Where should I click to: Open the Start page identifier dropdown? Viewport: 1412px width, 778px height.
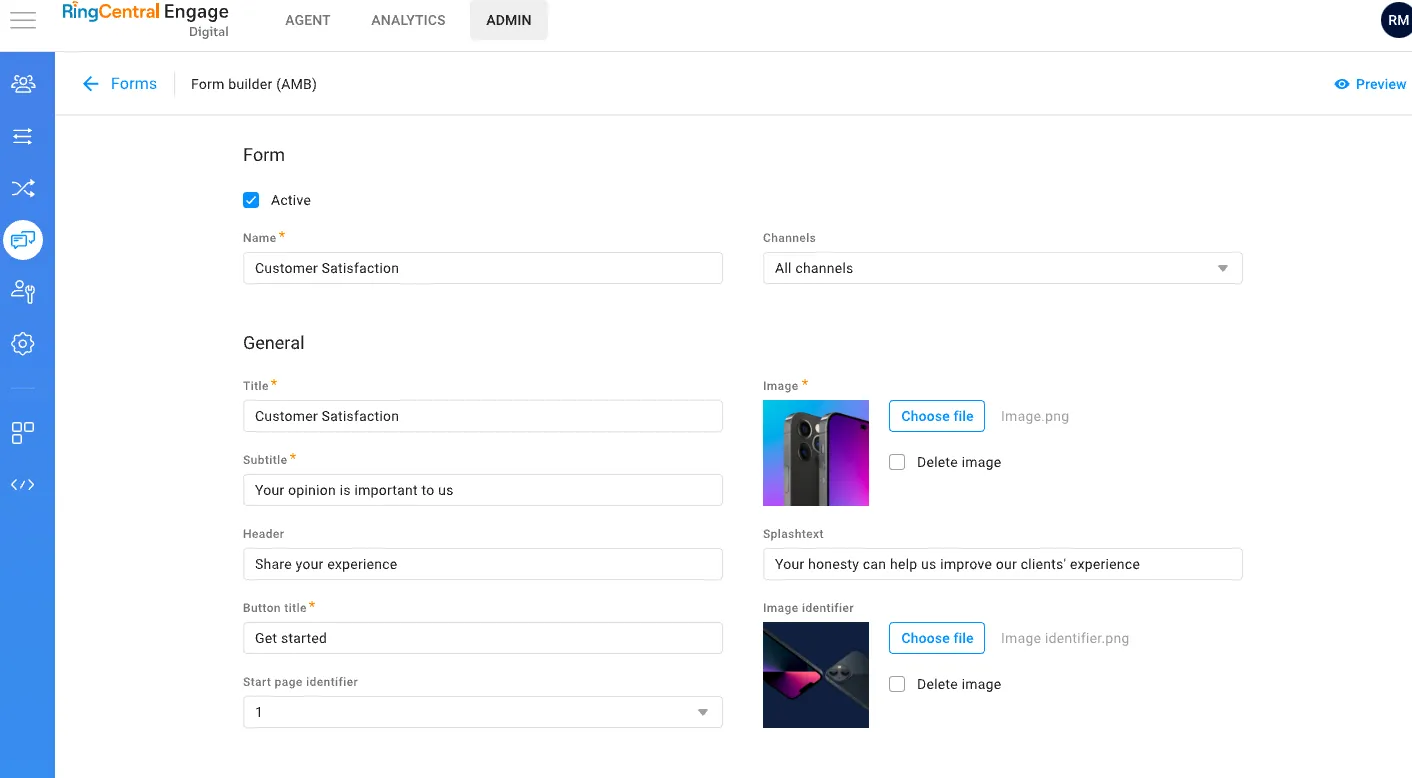tap(482, 712)
